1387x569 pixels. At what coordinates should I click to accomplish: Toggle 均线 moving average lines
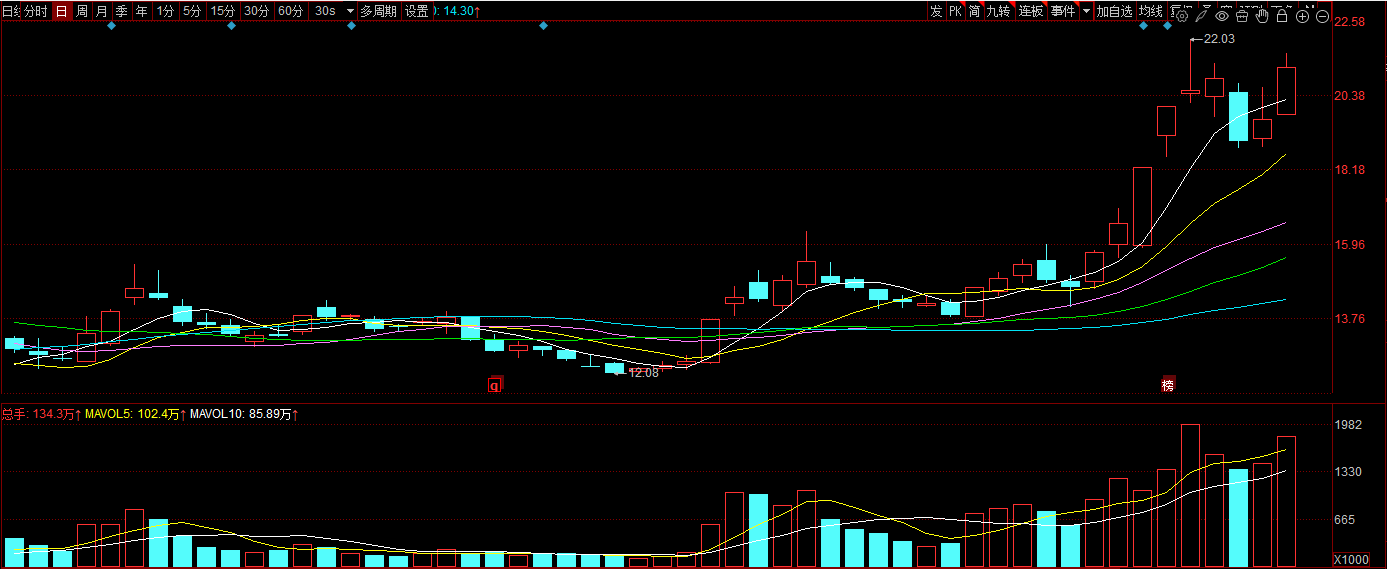(1151, 11)
